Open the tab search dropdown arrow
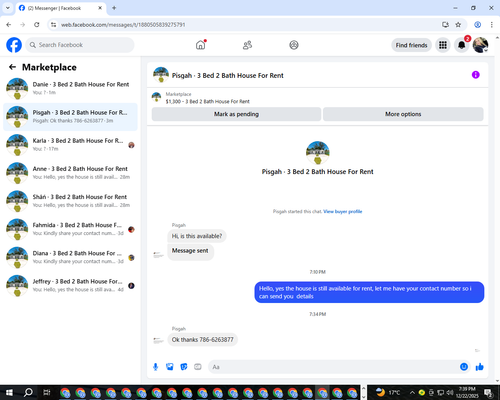Image resolution: width=500 pixels, height=400 pixels. tap(8, 8)
